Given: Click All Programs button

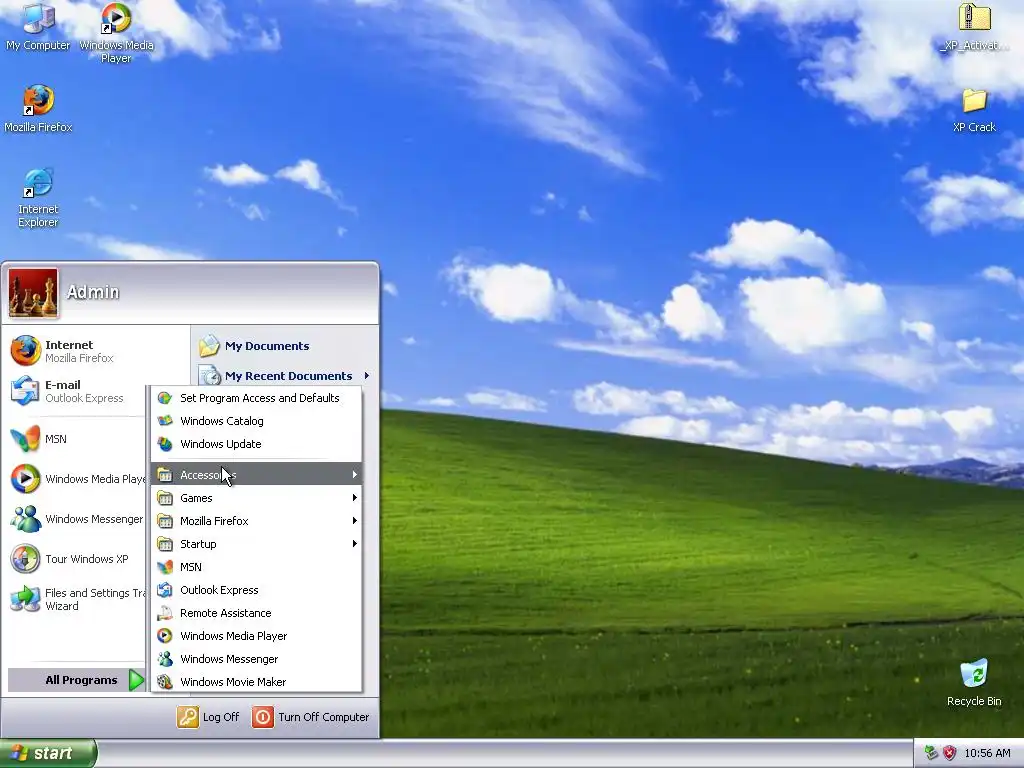Looking at the screenshot, I should tap(76, 680).
